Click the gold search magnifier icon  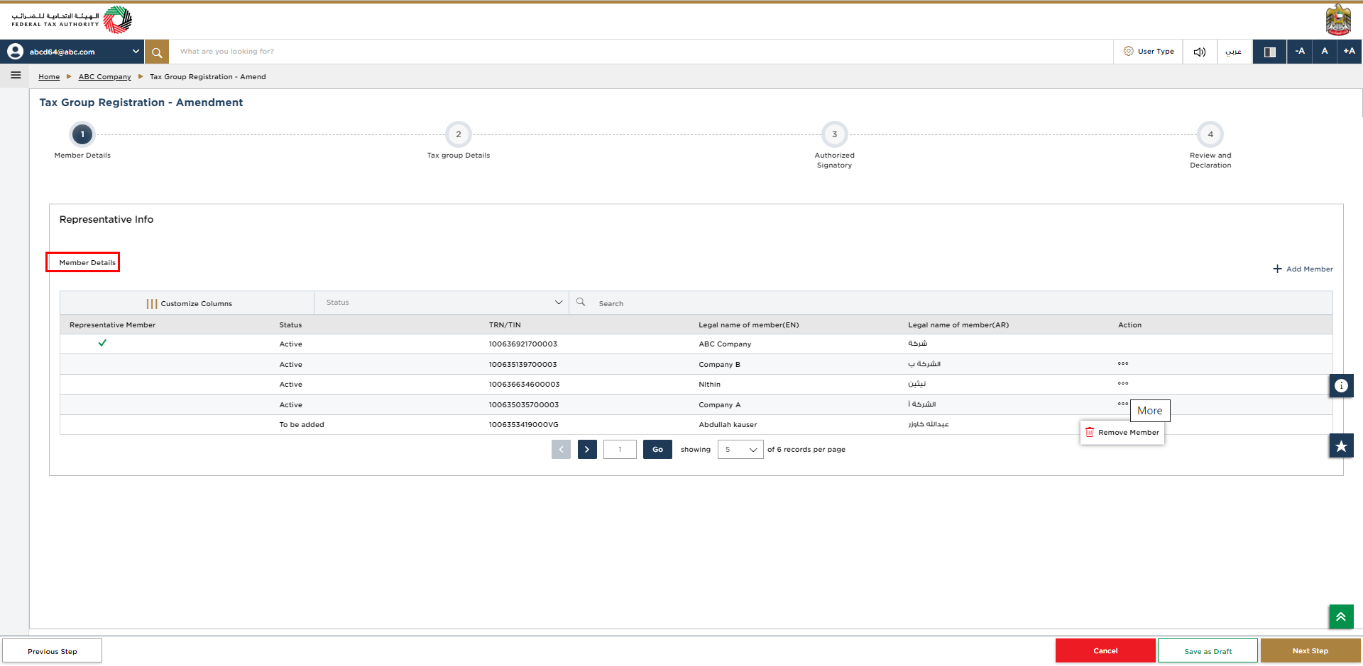pos(156,51)
